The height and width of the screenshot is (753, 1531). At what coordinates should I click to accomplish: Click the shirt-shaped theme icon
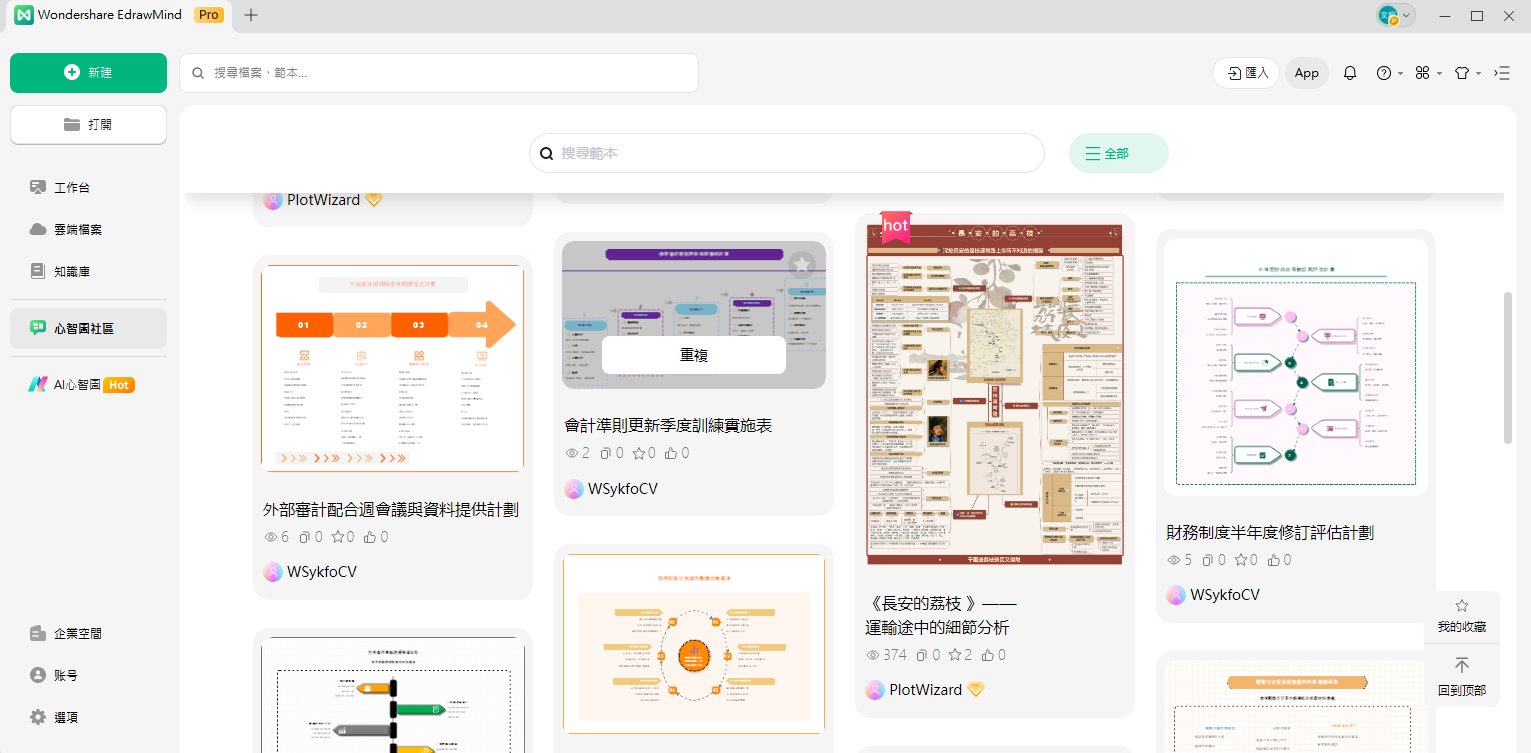pyautogui.click(x=1461, y=73)
